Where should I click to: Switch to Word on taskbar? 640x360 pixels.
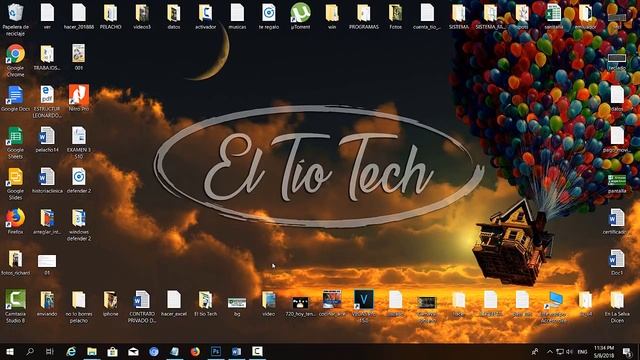click(x=237, y=352)
